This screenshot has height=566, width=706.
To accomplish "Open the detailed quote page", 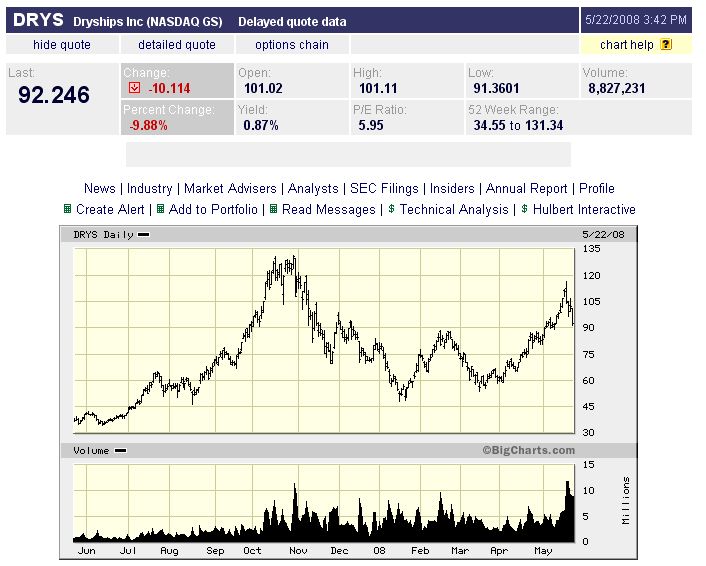I will [x=176, y=45].
